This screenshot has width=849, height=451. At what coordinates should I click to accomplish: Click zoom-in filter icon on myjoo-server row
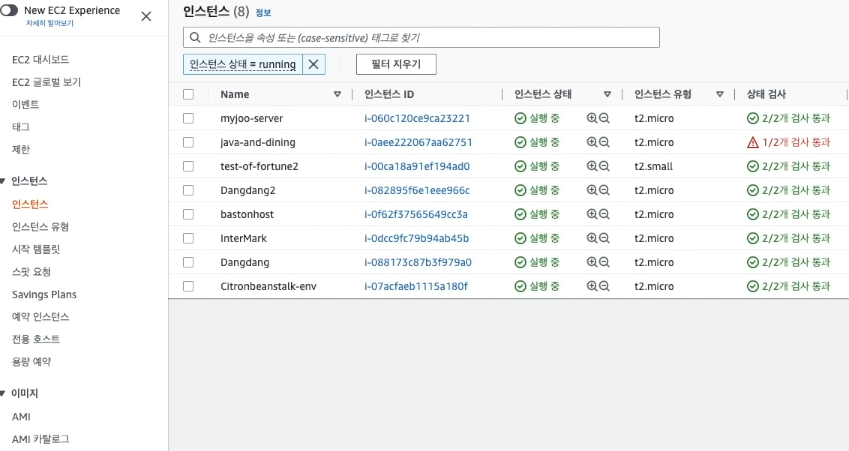[592, 118]
